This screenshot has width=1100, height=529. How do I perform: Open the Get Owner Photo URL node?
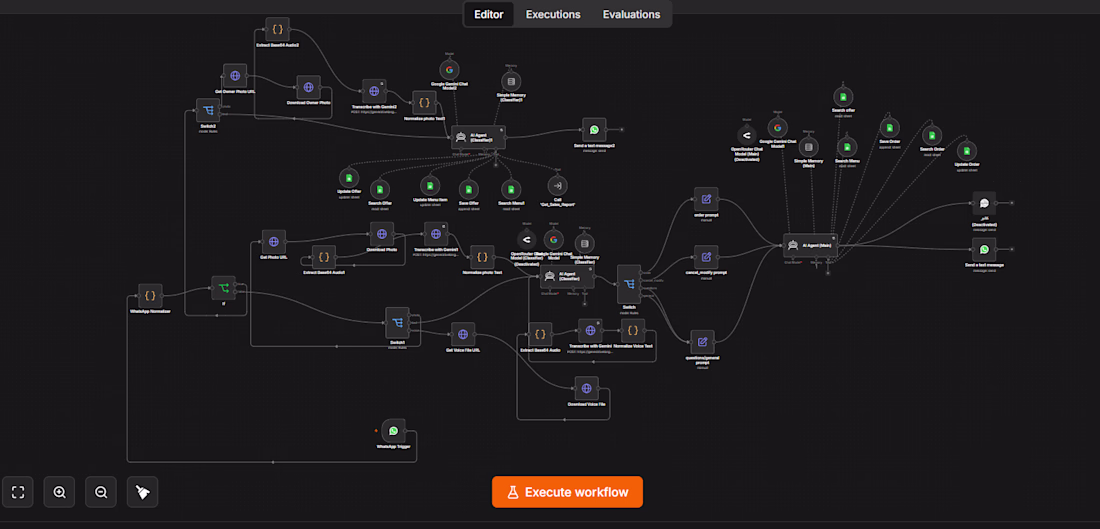coord(234,76)
